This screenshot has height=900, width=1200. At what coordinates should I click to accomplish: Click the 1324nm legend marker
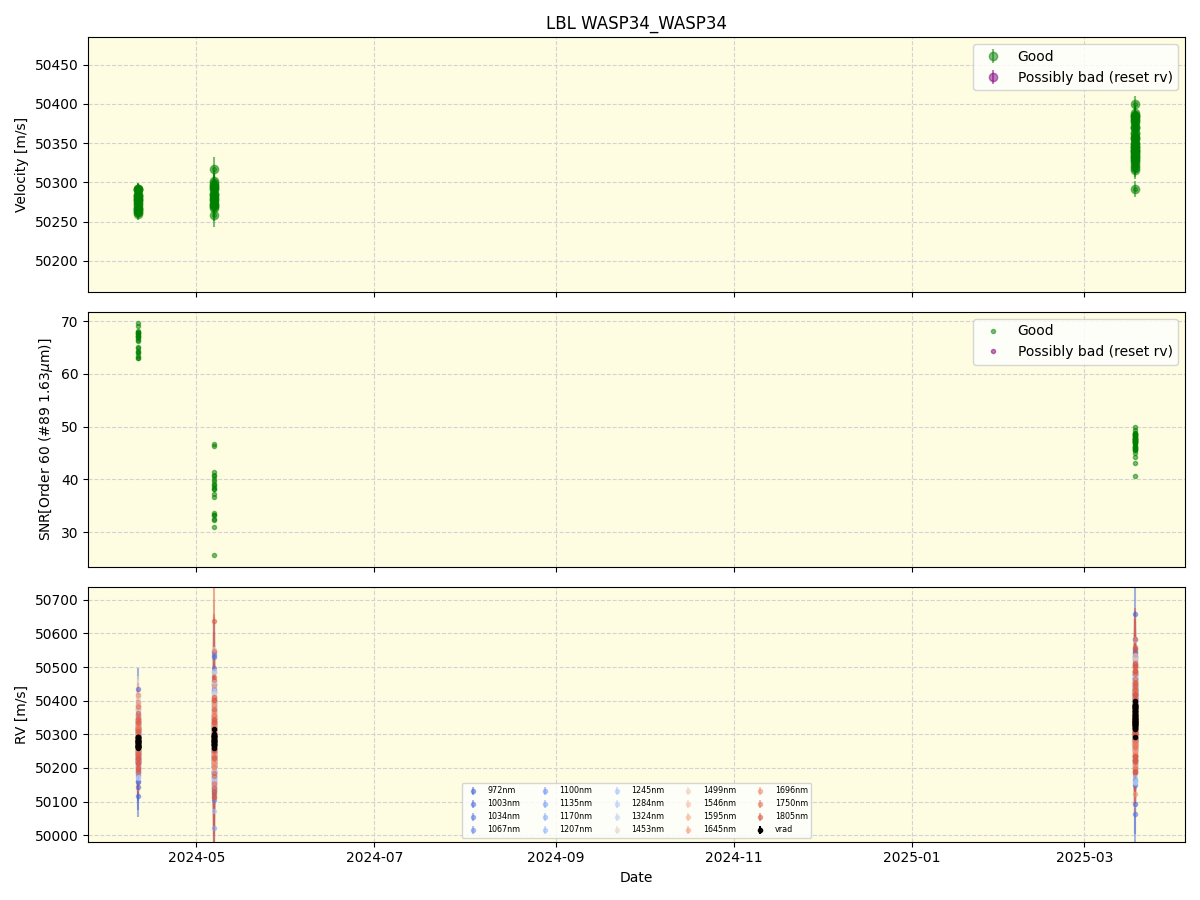click(x=617, y=816)
